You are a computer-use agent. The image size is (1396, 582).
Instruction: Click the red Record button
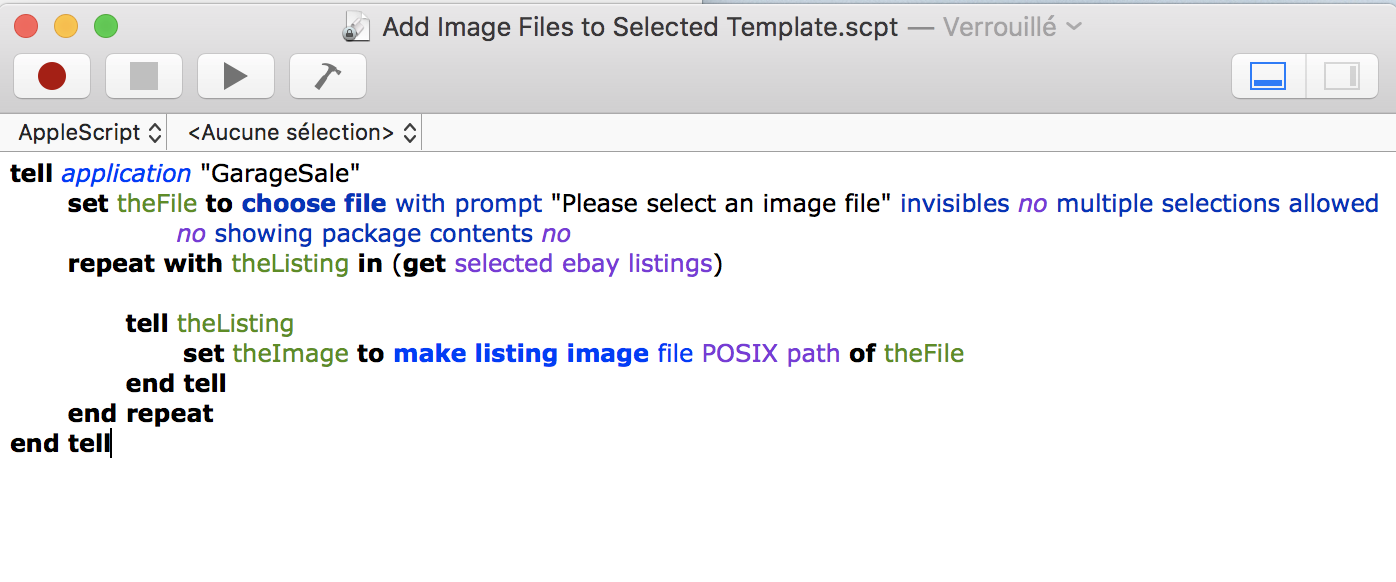pyautogui.click(x=52, y=76)
